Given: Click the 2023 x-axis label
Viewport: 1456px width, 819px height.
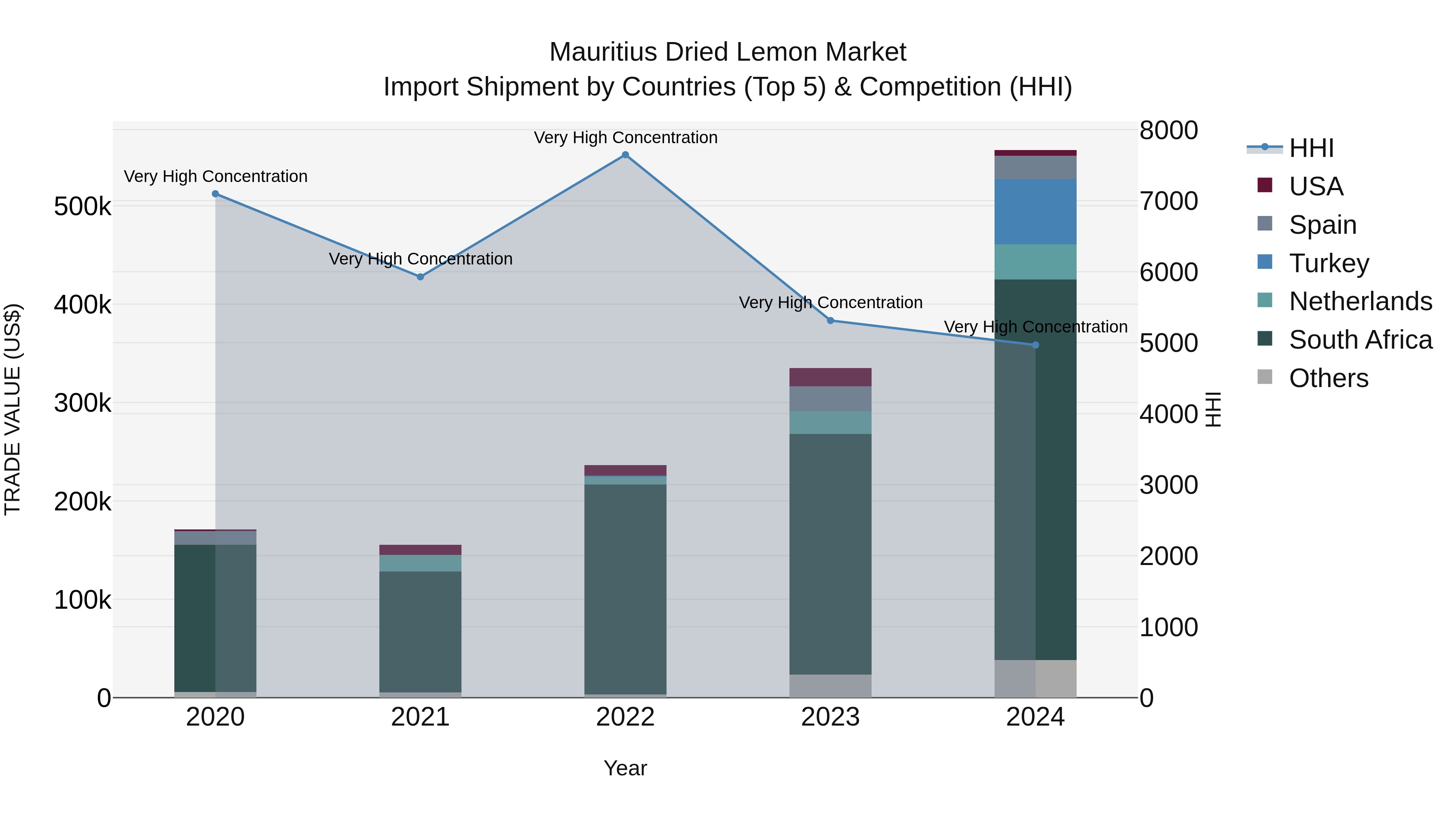Looking at the screenshot, I should click(x=830, y=717).
